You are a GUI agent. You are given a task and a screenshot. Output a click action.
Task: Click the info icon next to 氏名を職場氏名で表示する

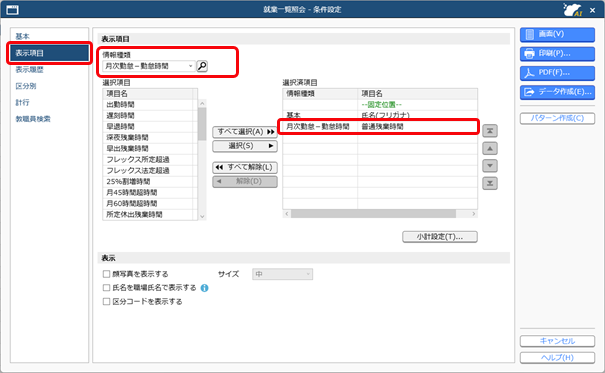[204, 288]
